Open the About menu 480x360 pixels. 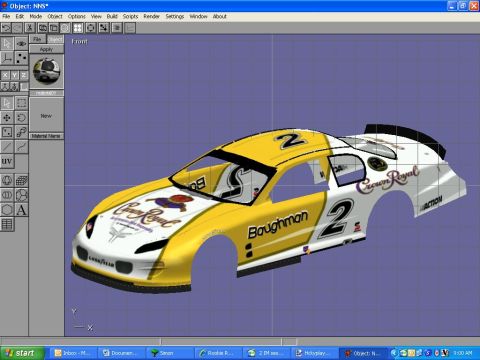pos(220,16)
